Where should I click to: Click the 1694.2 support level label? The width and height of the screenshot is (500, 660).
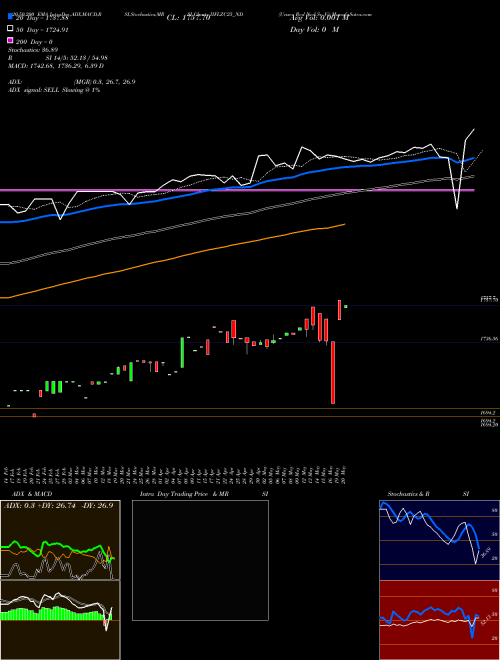point(489,413)
